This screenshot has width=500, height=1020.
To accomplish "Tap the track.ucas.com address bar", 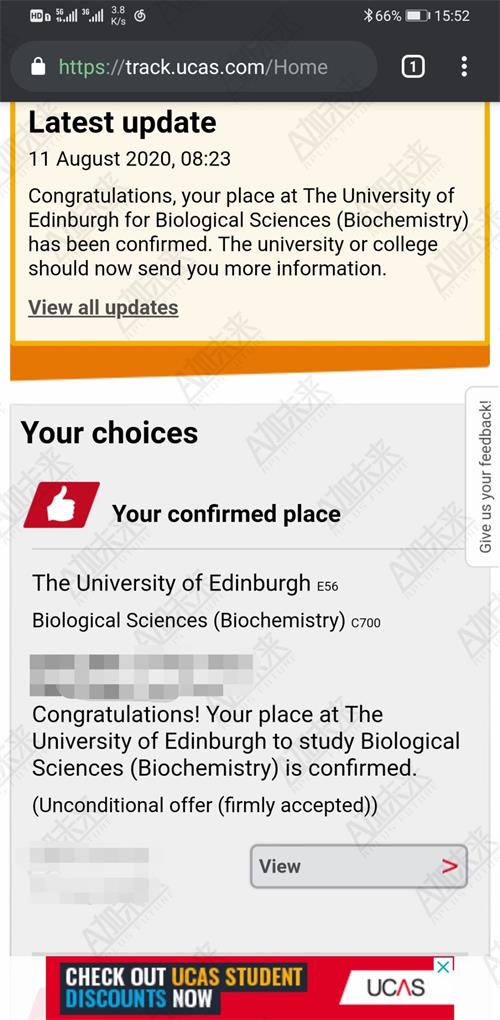I will 194,66.
